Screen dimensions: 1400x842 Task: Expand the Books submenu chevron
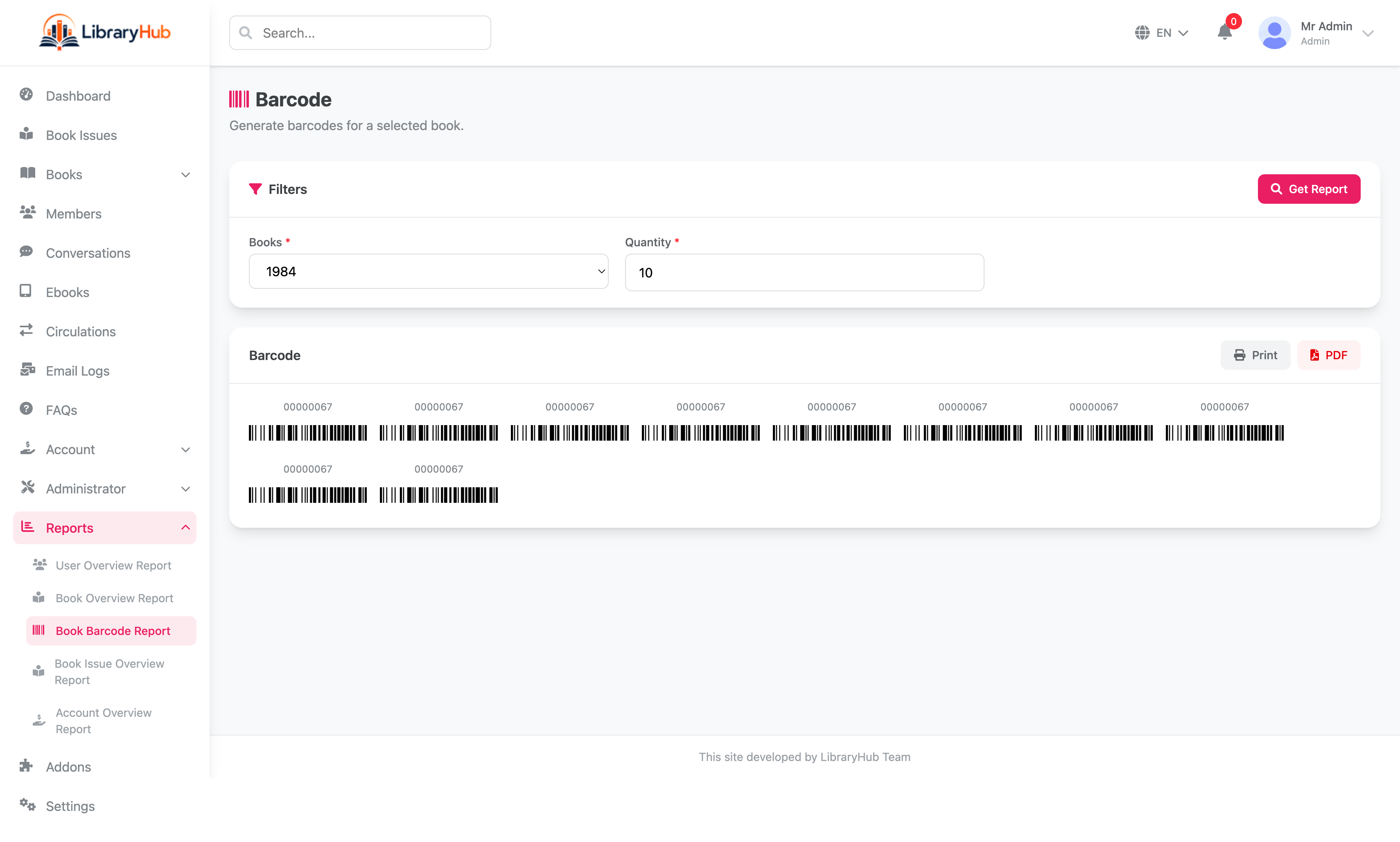186,175
